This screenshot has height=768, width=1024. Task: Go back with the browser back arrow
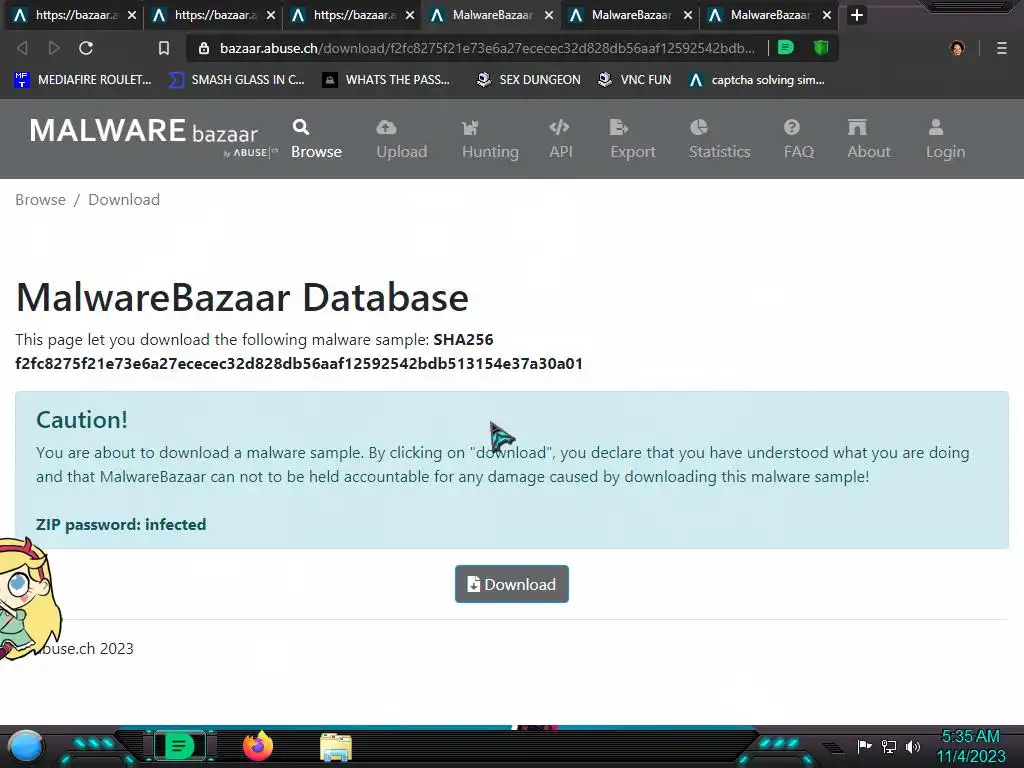point(22,48)
